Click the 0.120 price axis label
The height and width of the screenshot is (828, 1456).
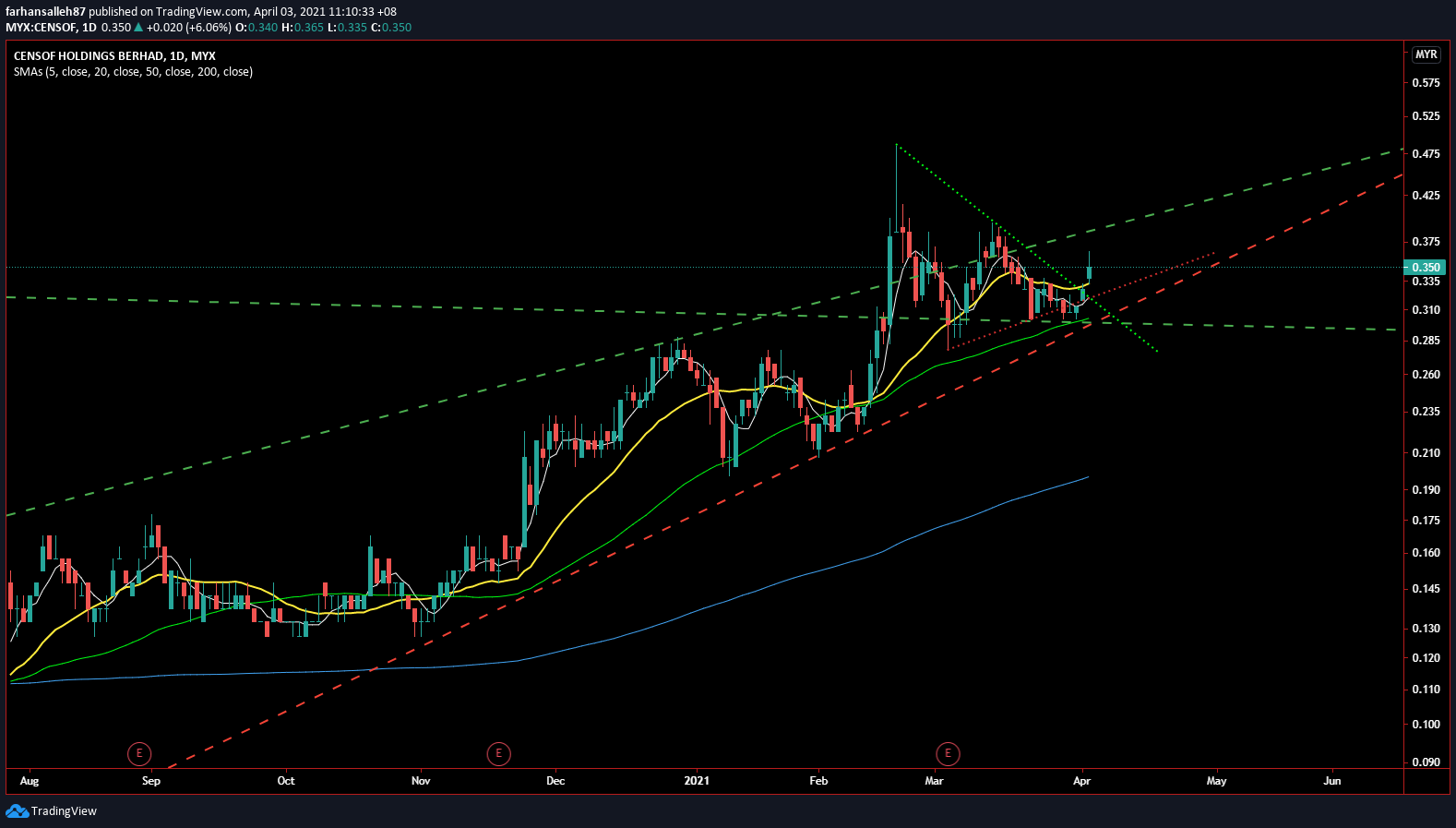point(1426,658)
